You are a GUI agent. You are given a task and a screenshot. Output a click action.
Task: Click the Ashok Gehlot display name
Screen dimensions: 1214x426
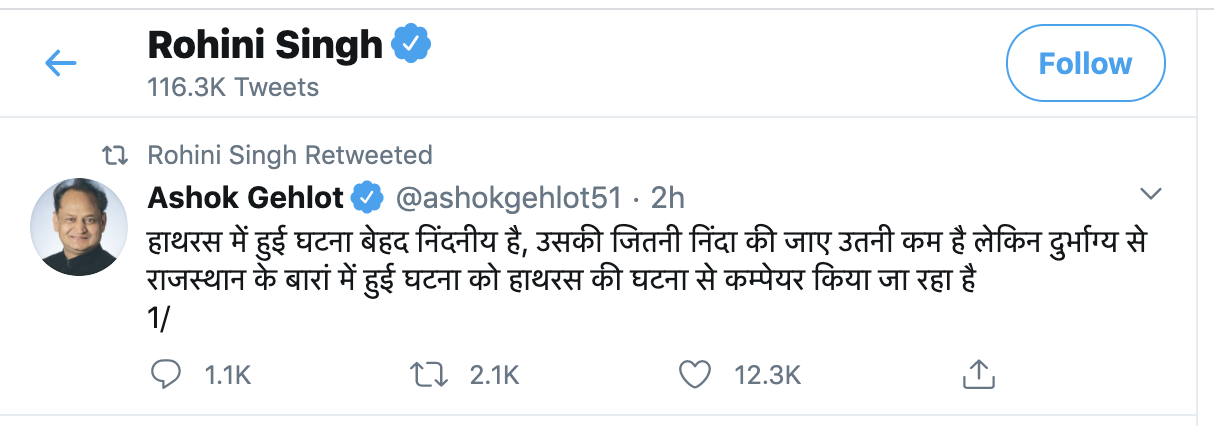click(x=245, y=197)
